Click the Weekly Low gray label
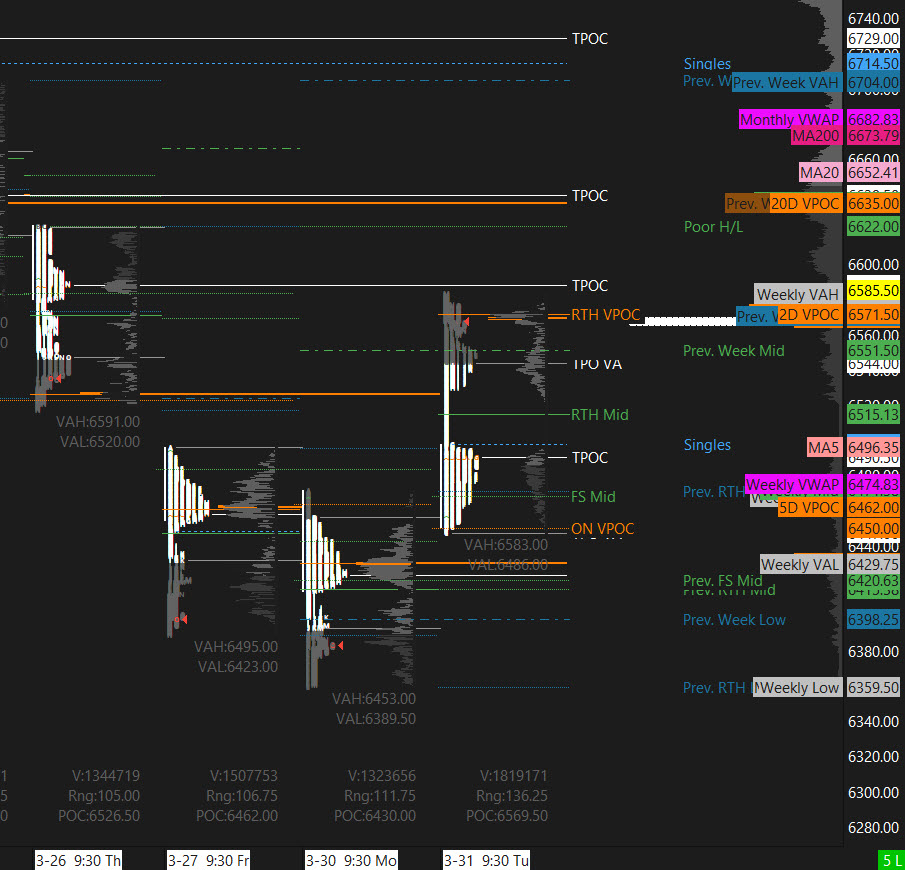The height and width of the screenshot is (870, 905). pyautogui.click(x=800, y=688)
